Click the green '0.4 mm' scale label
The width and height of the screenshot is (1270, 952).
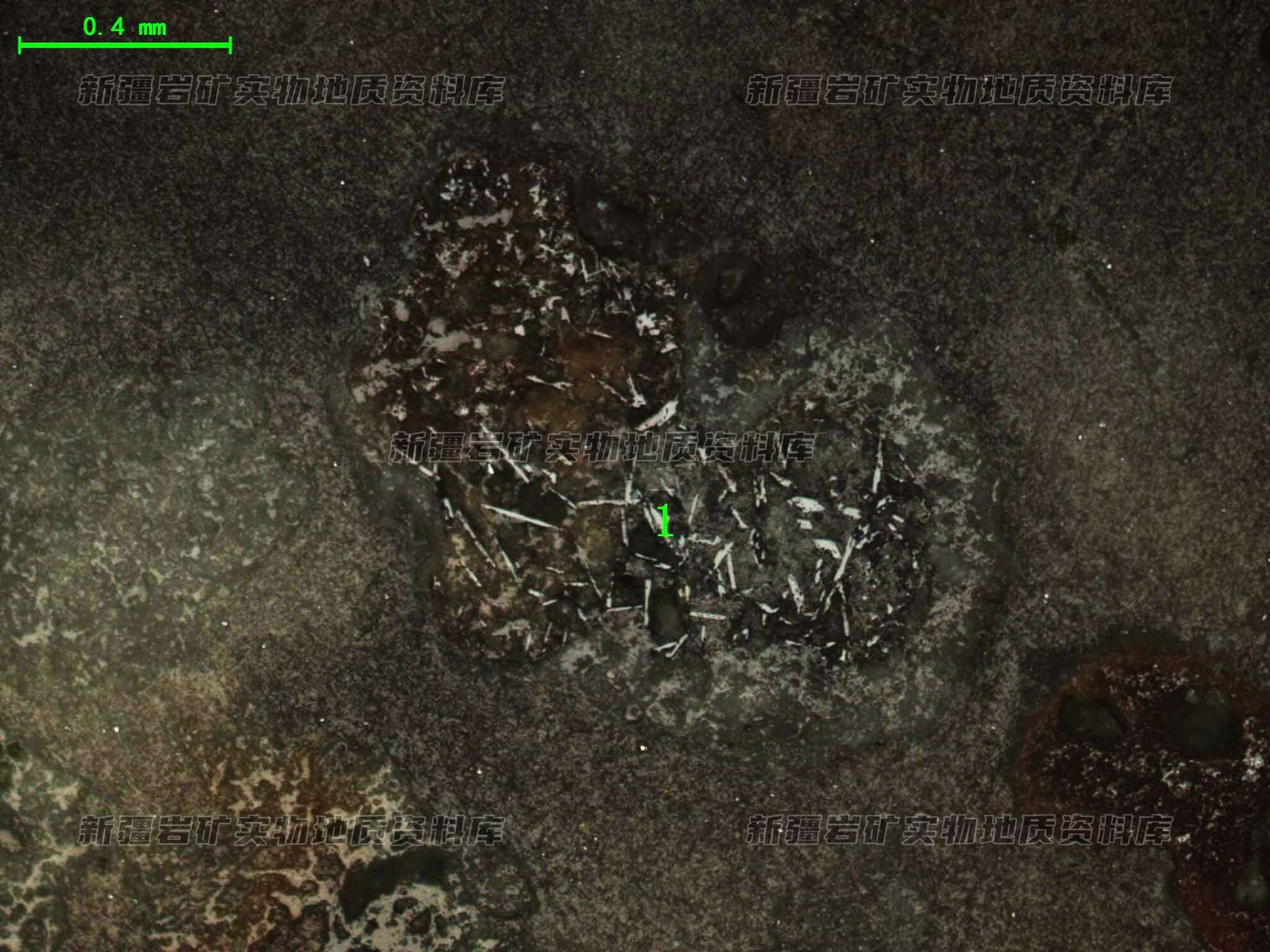coord(124,27)
